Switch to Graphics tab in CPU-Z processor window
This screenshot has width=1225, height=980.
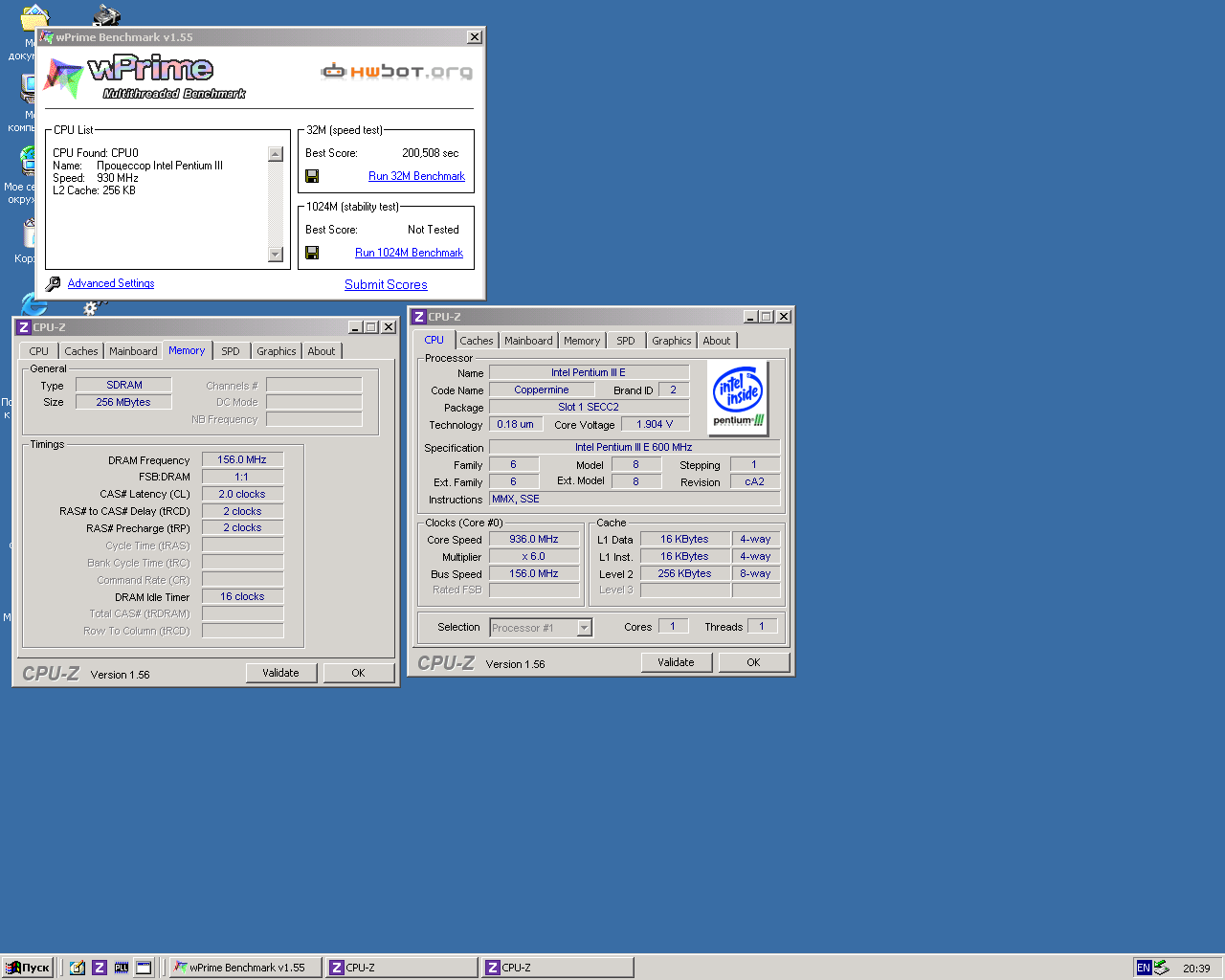tap(672, 341)
